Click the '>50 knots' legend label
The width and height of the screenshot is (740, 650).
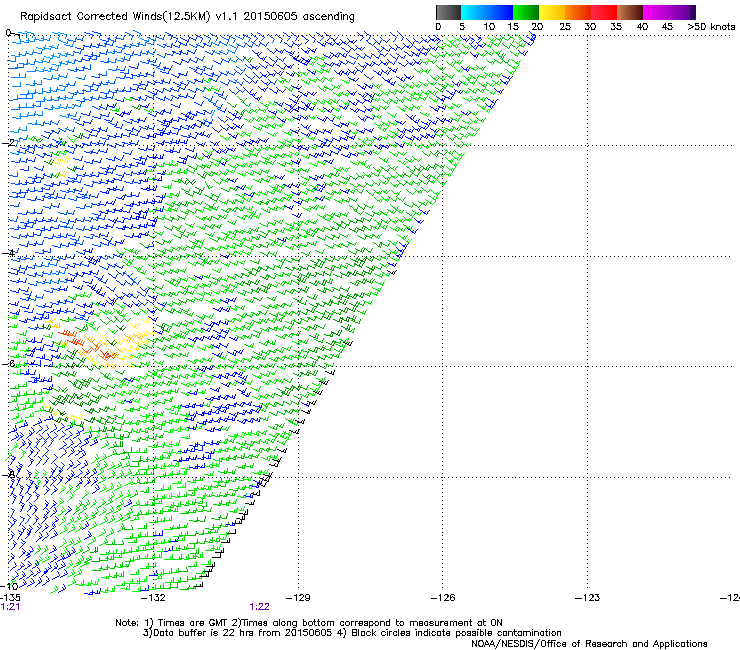click(x=711, y=27)
